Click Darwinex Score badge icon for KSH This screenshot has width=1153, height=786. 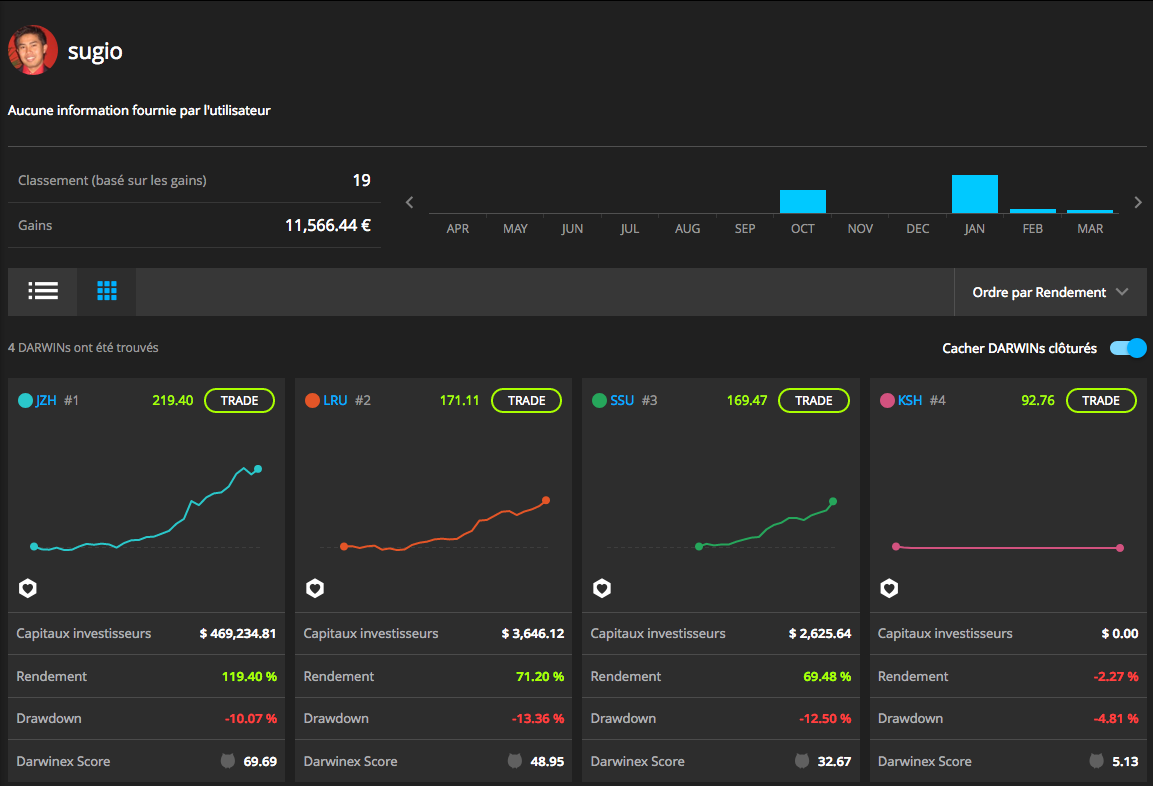(1096, 761)
